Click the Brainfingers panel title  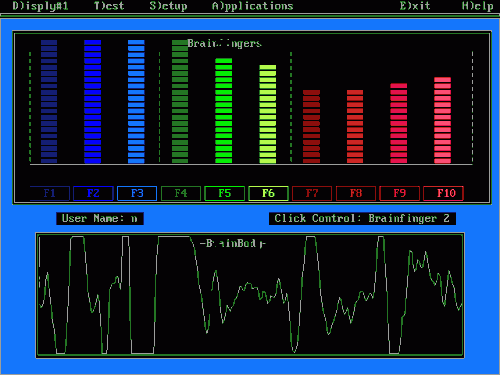point(224,43)
